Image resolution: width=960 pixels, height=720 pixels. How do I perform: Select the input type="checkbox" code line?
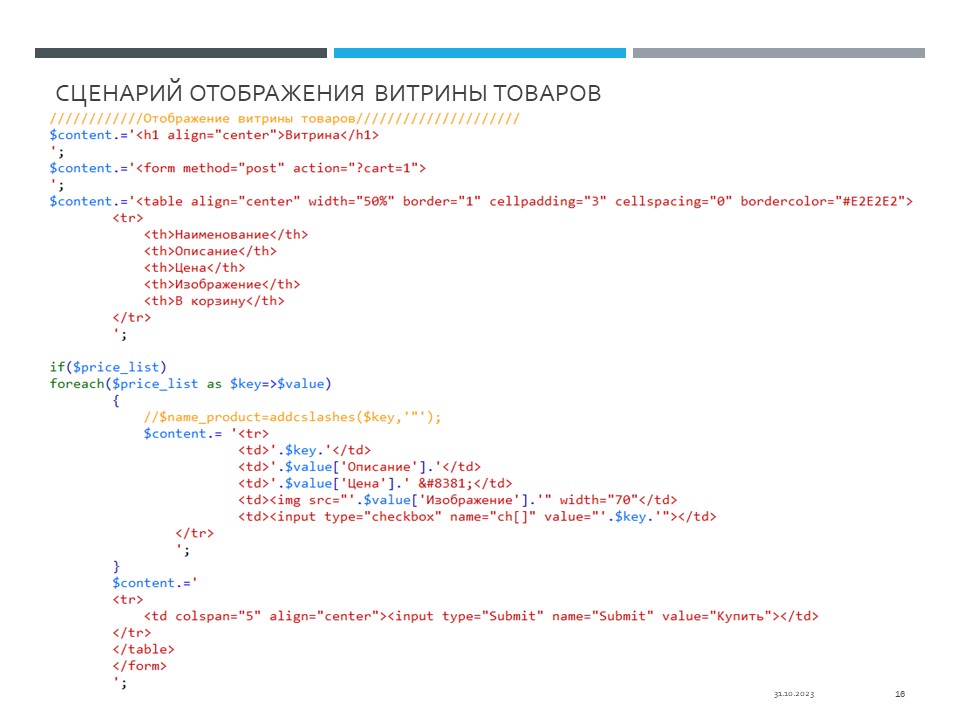[477, 516]
